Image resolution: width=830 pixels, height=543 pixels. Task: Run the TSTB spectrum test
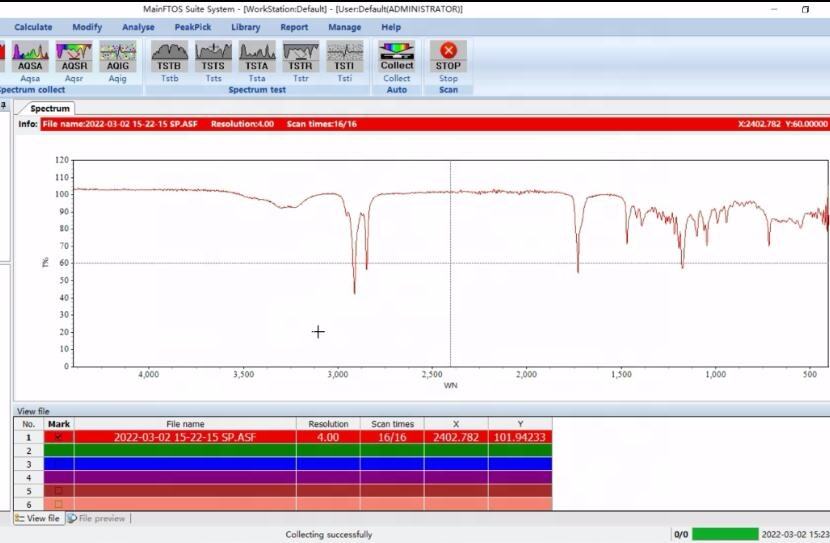169,57
